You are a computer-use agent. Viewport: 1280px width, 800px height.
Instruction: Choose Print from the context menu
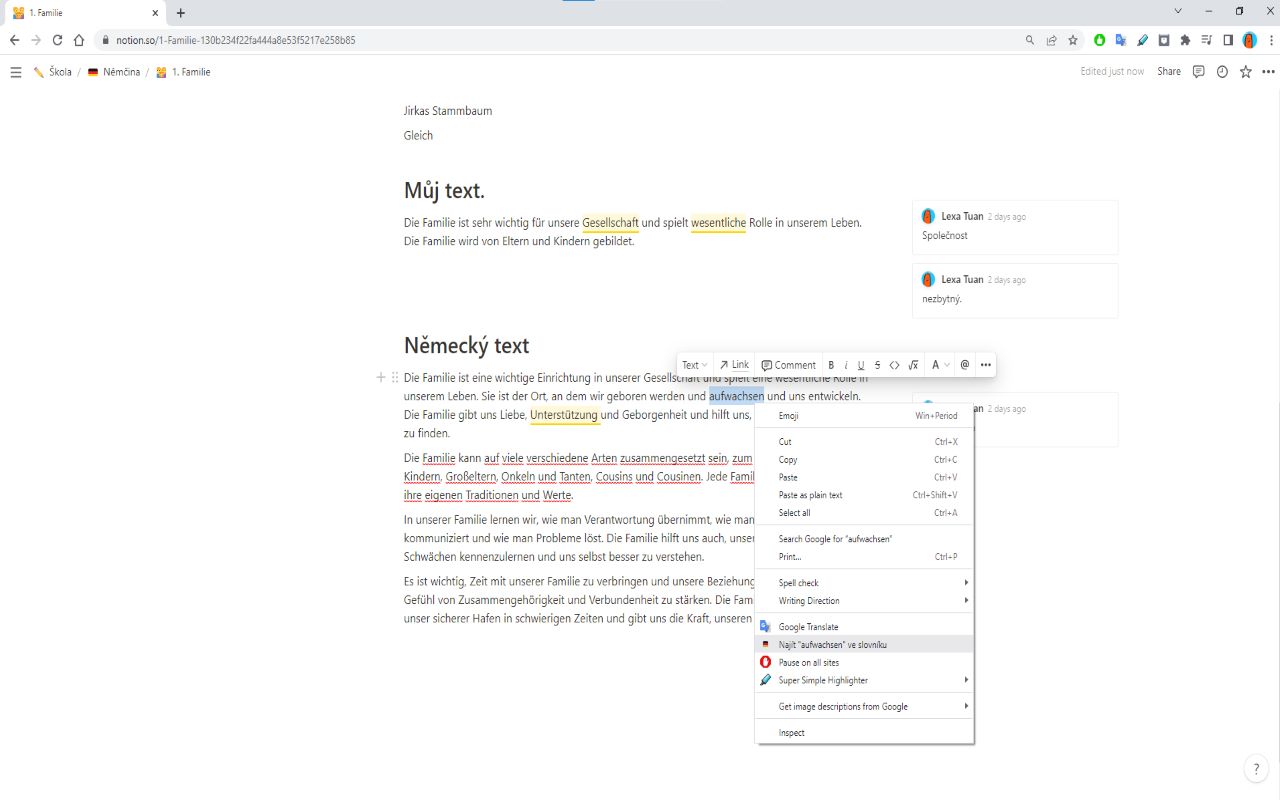click(864, 557)
